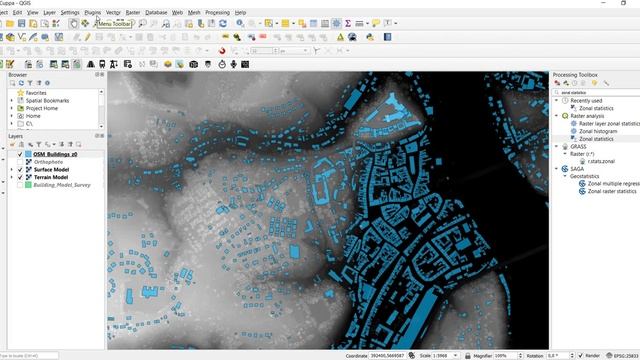The image size is (640, 360).
Task: Open the Layer Styling panel icon
Action: pos(12,144)
